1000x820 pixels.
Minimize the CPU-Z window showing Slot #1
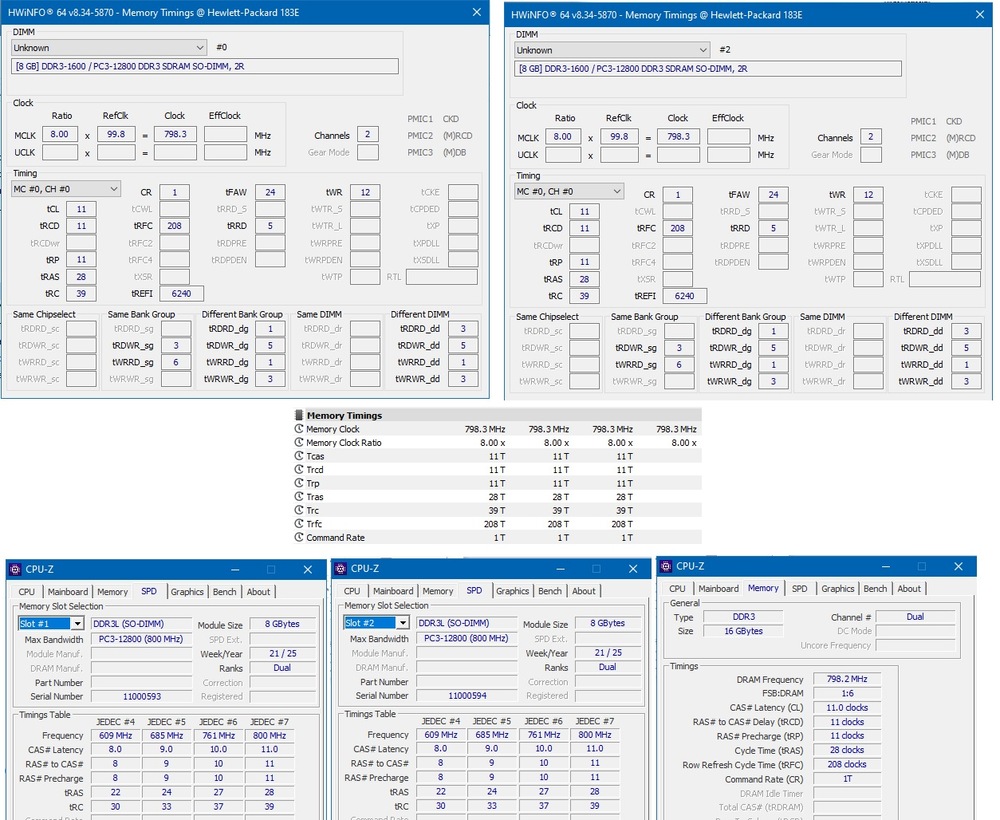(x=235, y=569)
